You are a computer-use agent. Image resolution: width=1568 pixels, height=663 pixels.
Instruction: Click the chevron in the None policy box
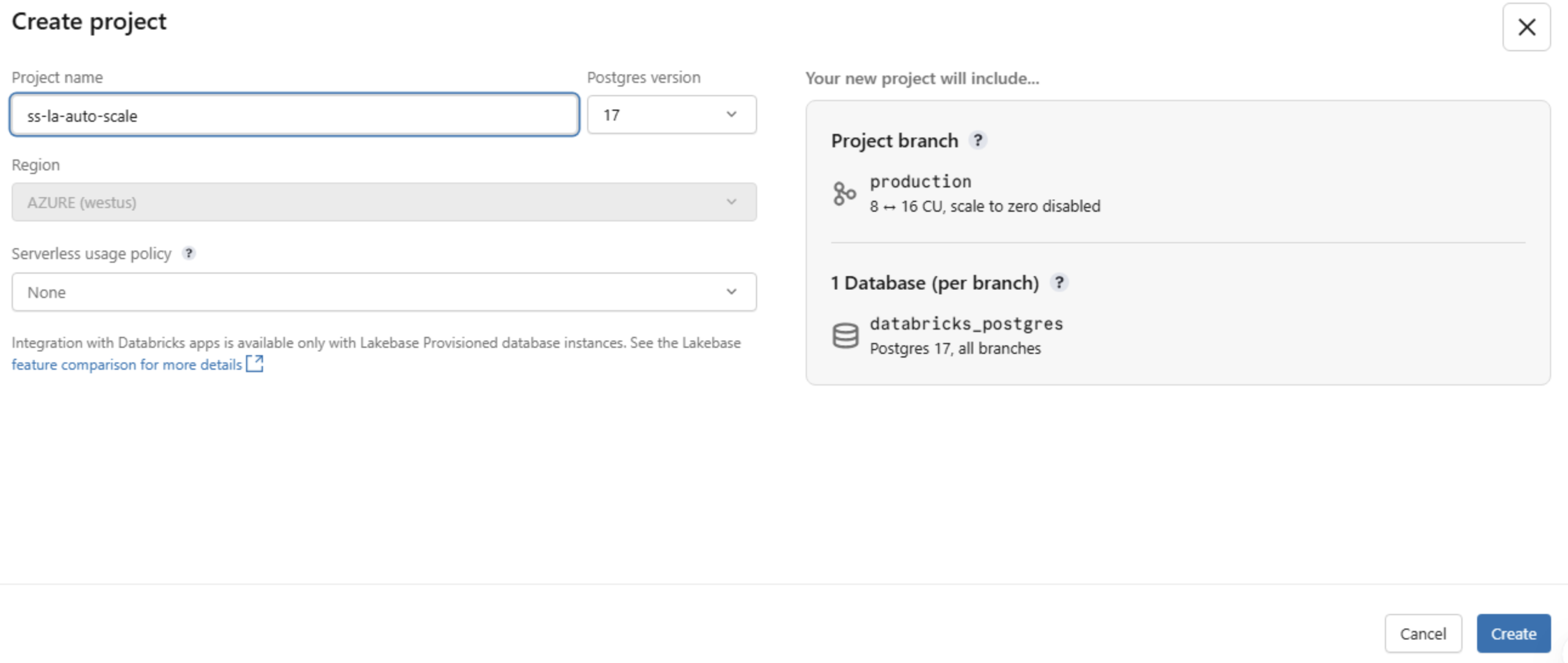point(731,292)
